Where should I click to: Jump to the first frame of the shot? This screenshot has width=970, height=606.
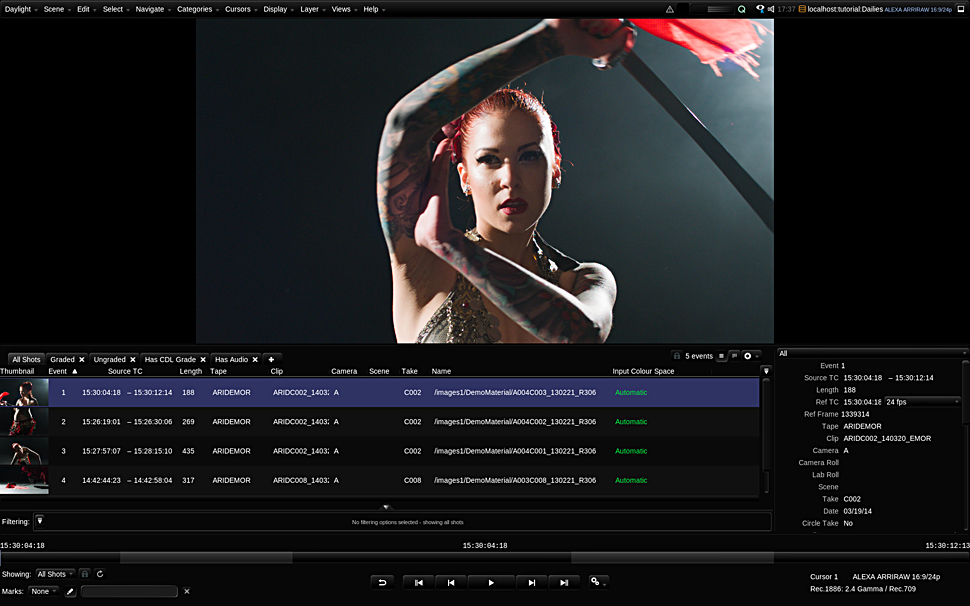coord(419,582)
